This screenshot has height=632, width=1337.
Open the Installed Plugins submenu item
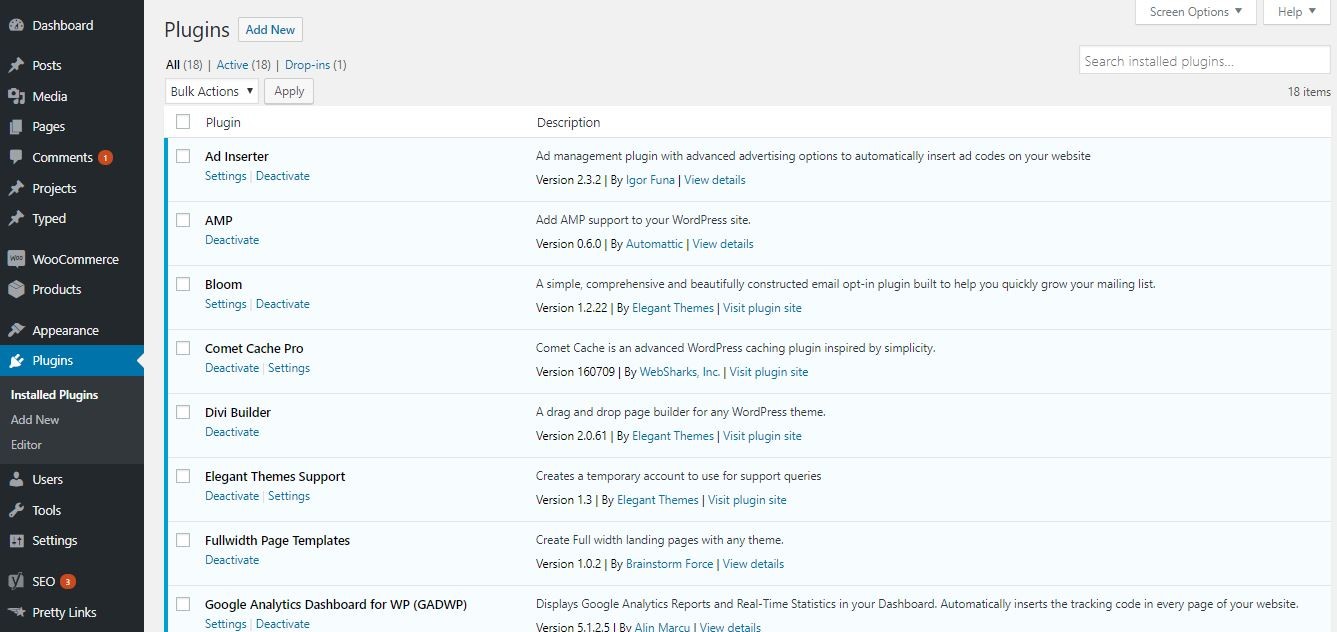(54, 395)
